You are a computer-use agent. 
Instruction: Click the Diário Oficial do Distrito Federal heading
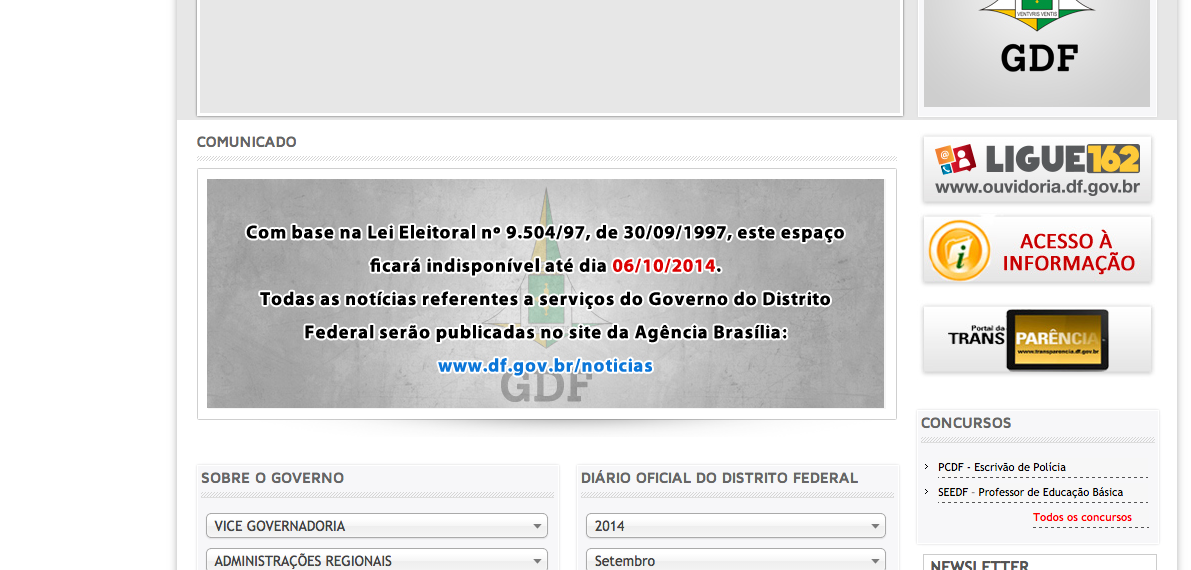click(719, 478)
